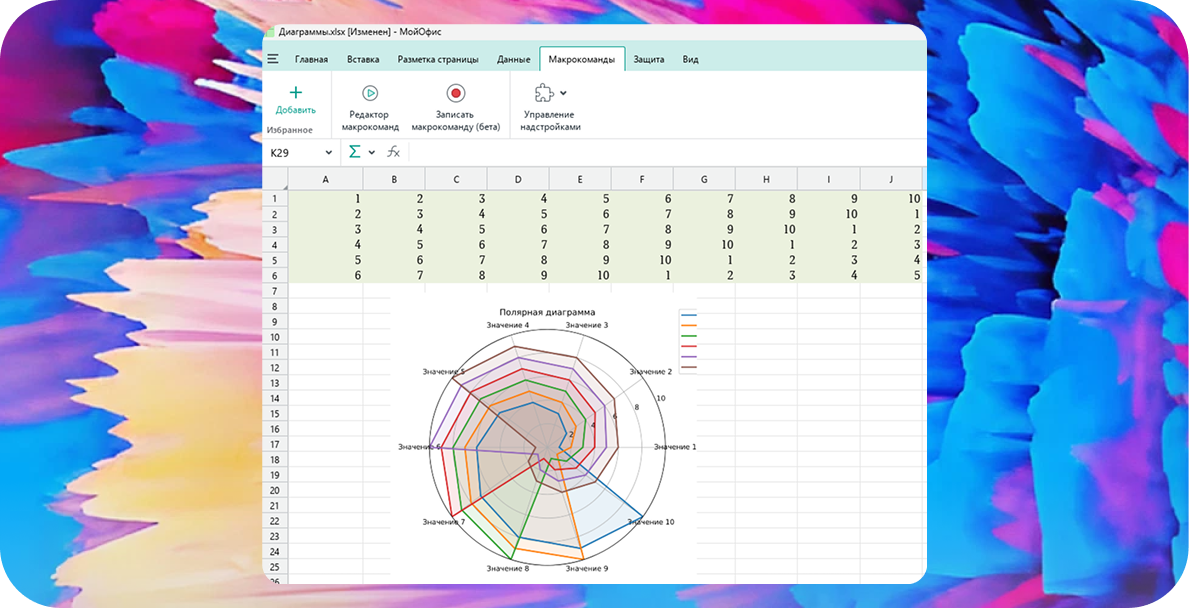Expand the K29 name box dropdown
The image size is (1189, 608).
click(328, 153)
